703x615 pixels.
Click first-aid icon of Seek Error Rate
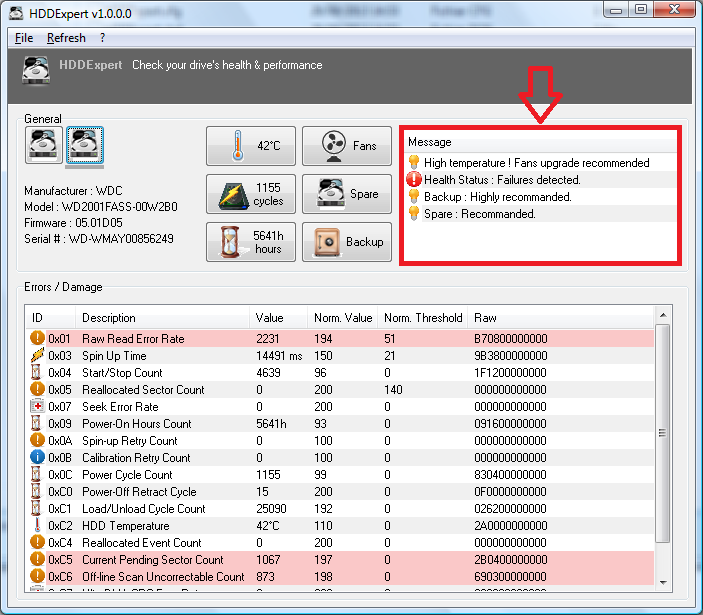click(37, 406)
